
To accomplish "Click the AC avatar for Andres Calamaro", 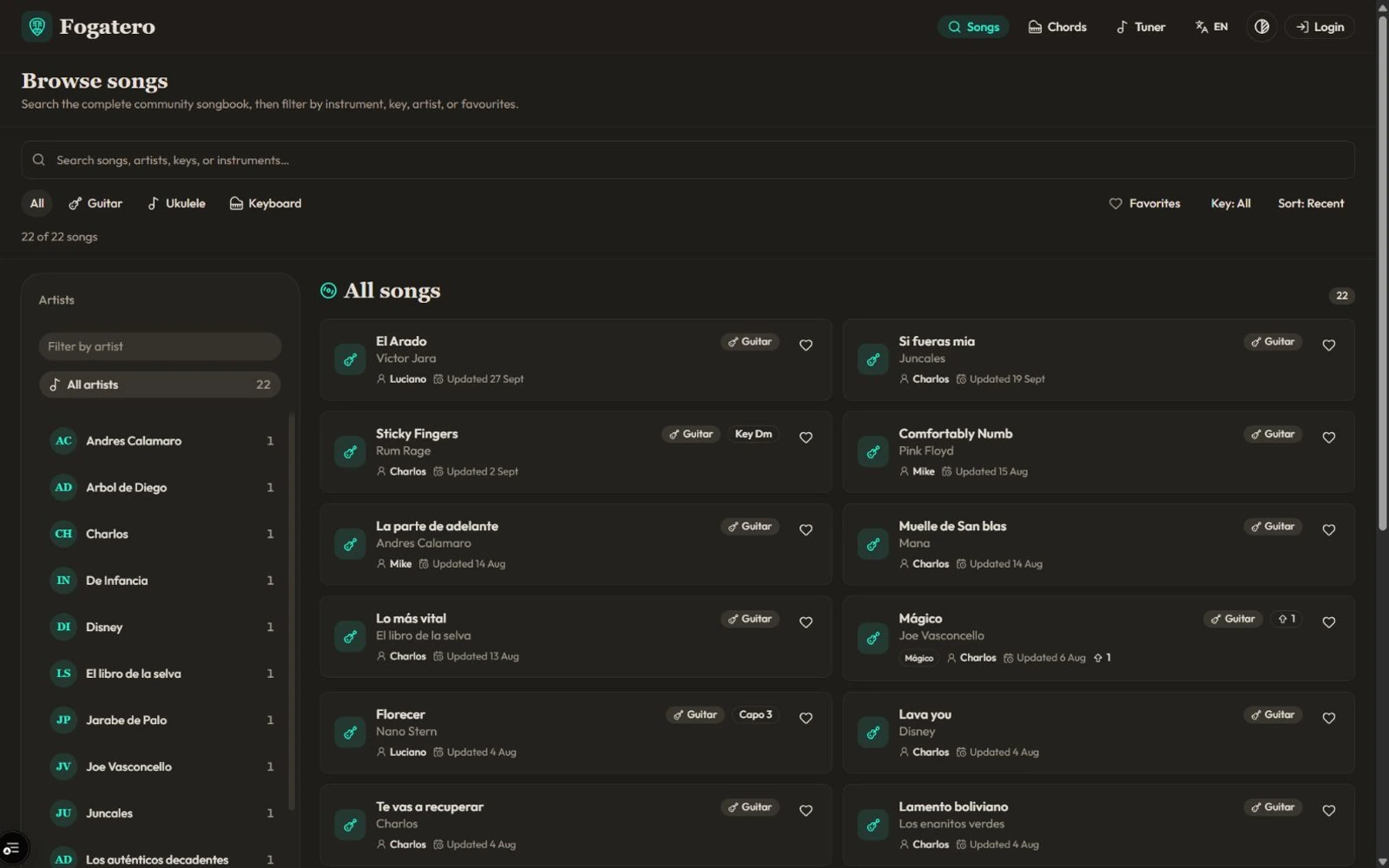I will pos(63,441).
